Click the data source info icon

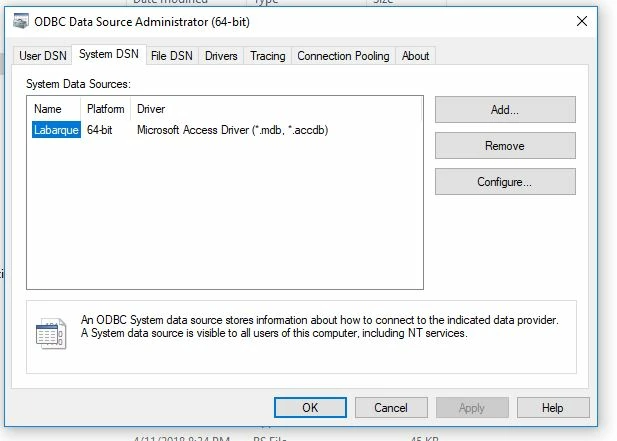[51, 334]
